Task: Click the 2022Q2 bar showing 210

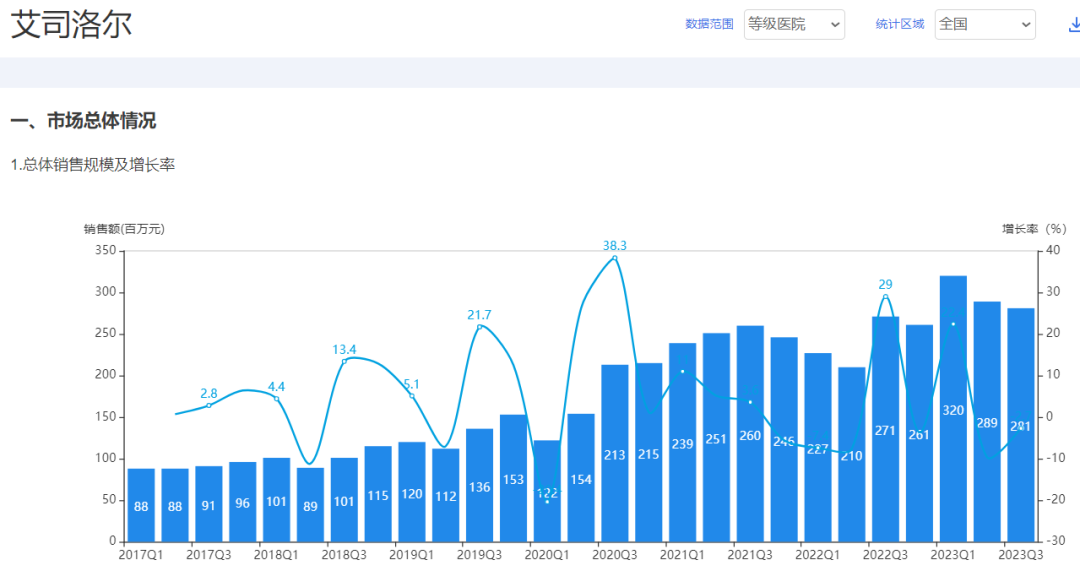Action: click(852, 455)
